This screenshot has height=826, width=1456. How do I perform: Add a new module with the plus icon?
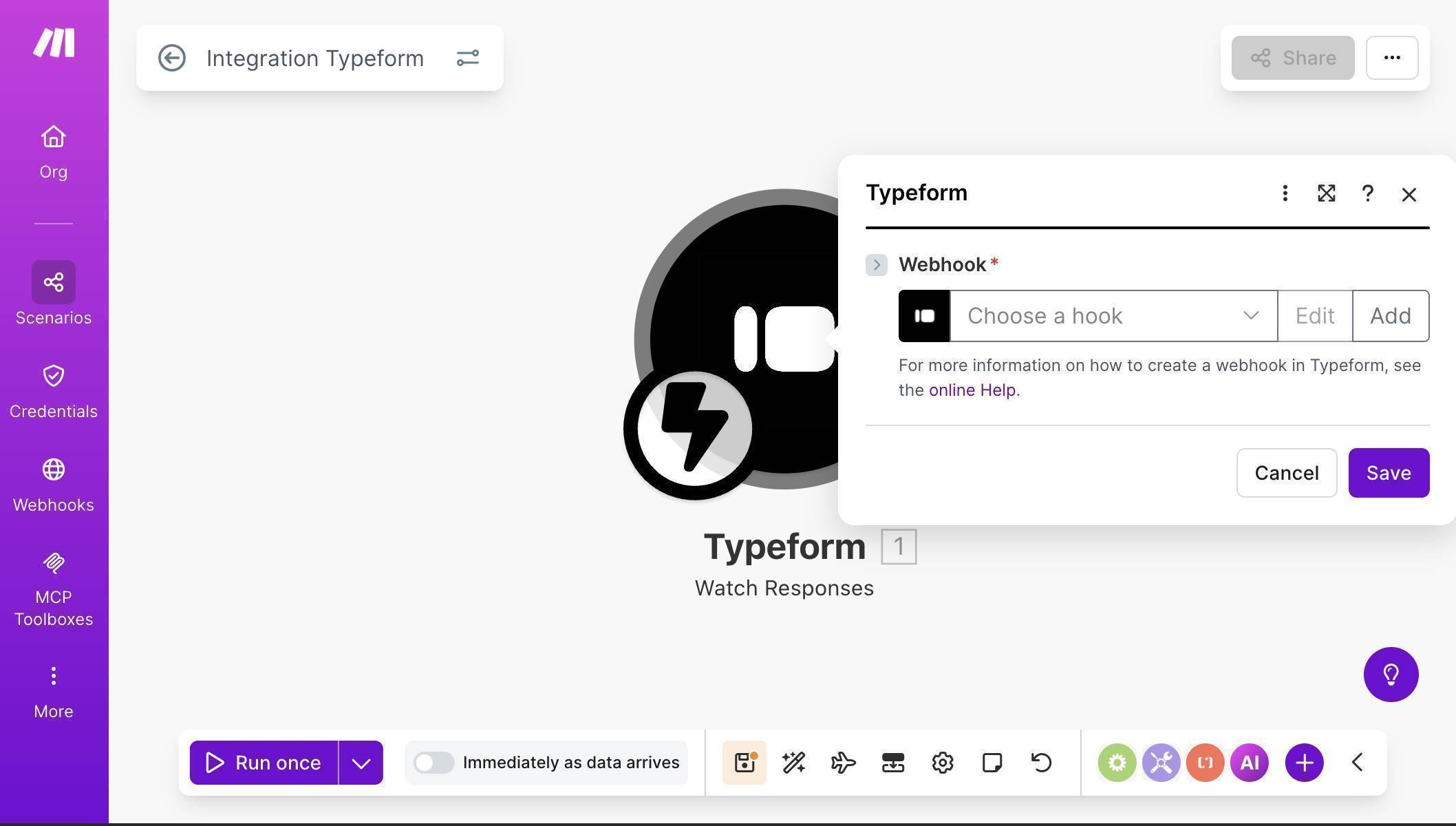click(x=1304, y=762)
